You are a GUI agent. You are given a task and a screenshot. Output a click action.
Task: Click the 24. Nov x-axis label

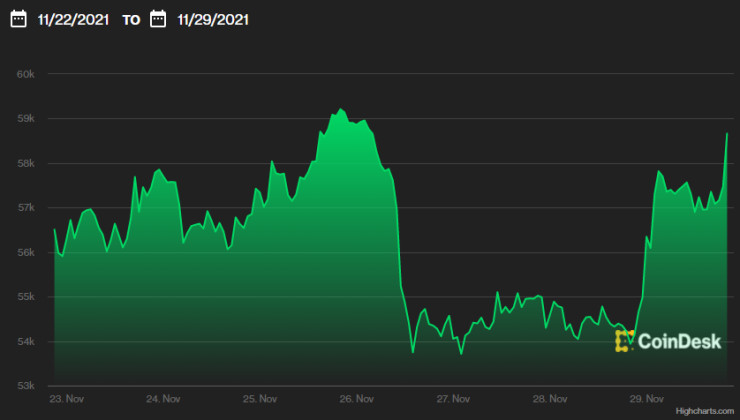(164, 397)
